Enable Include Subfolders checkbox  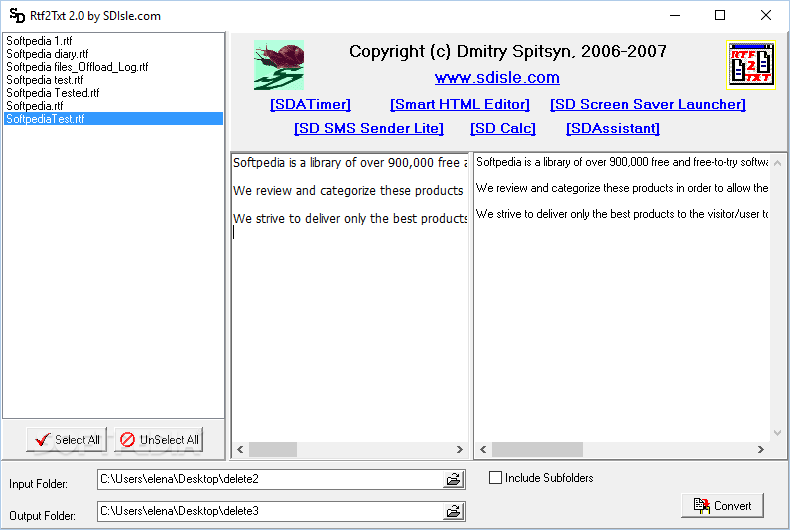[495, 478]
